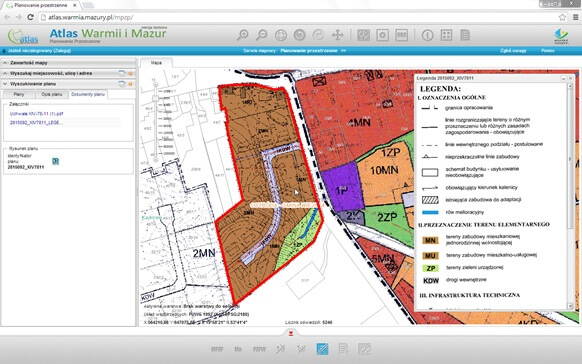Go to previous map view icon

[300, 35]
